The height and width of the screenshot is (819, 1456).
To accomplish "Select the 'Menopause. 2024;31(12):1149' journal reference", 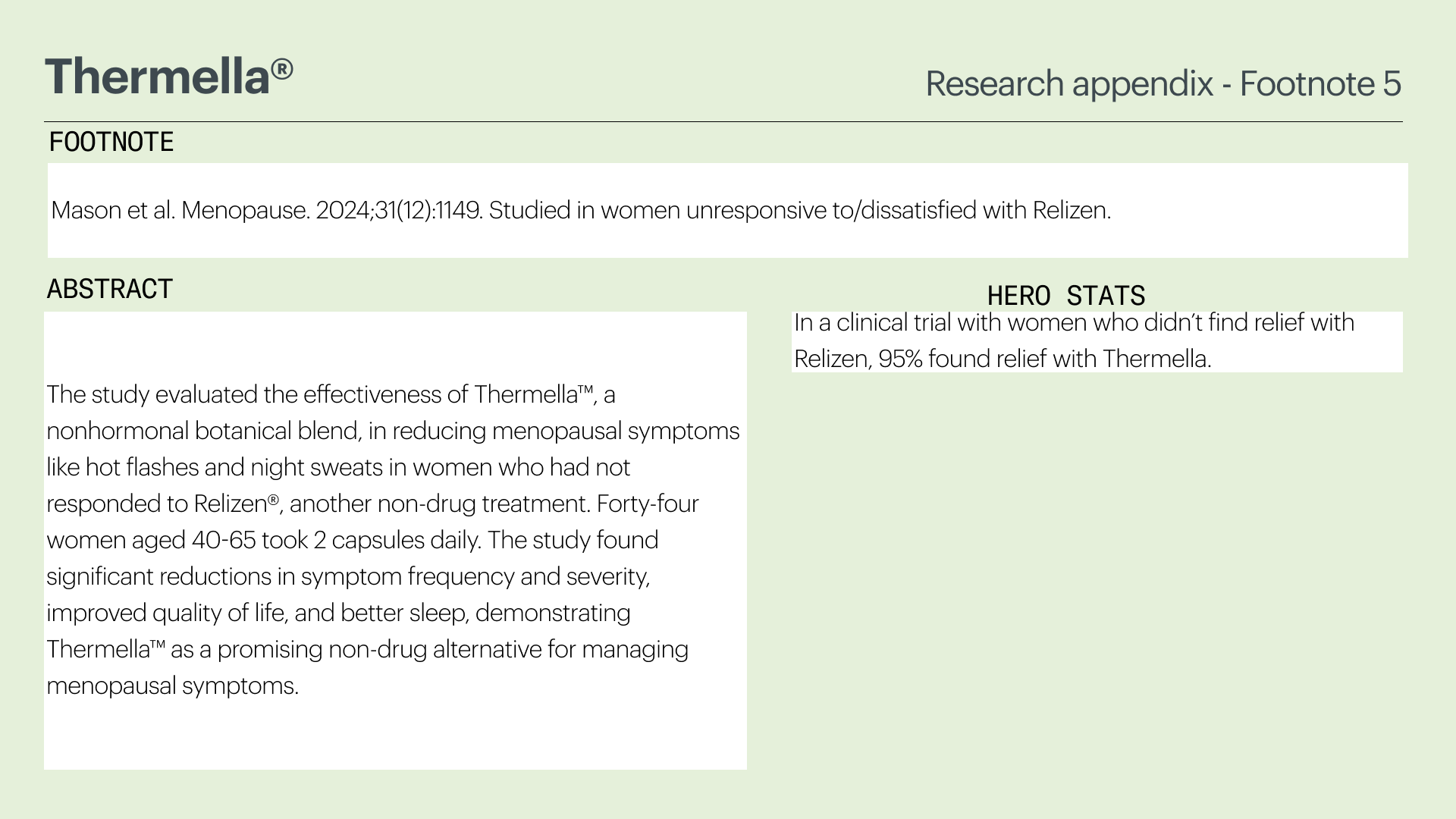I will (x=331, y=210).
